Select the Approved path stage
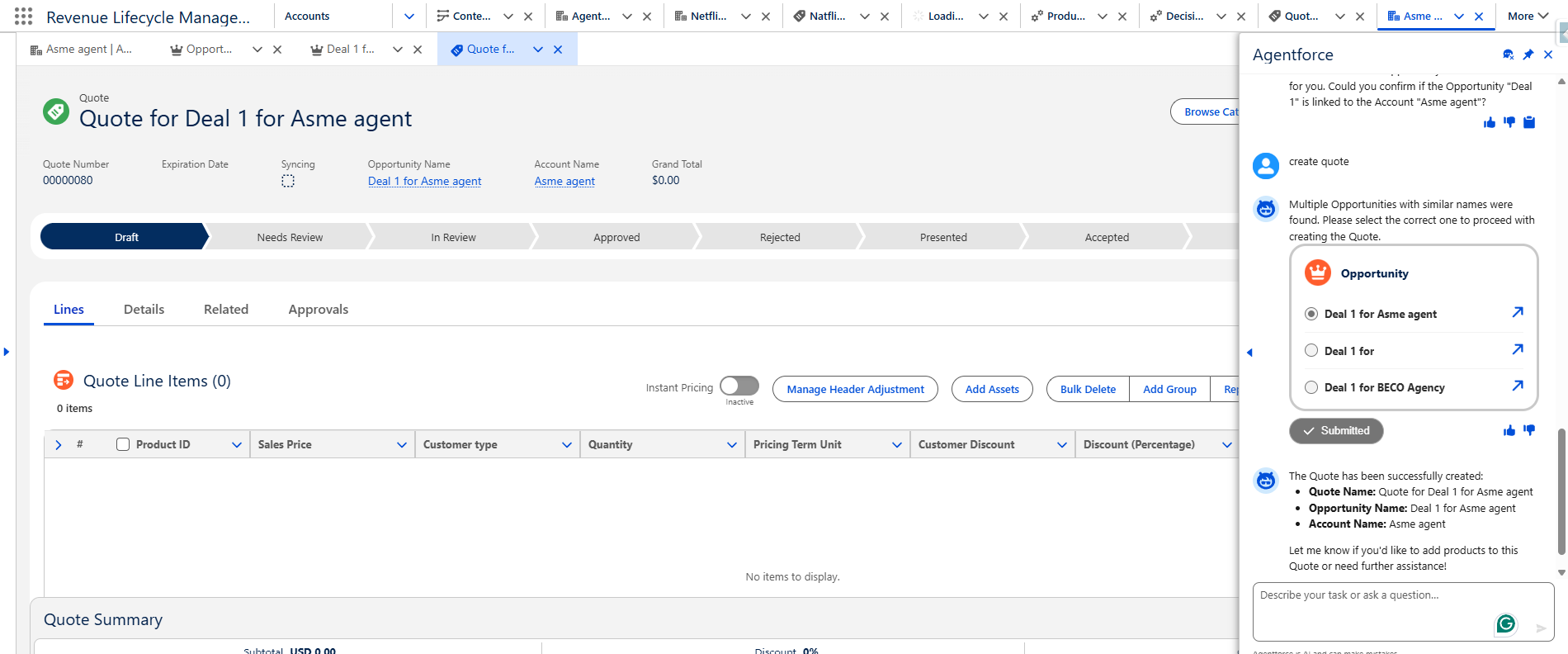 point(616,237)
